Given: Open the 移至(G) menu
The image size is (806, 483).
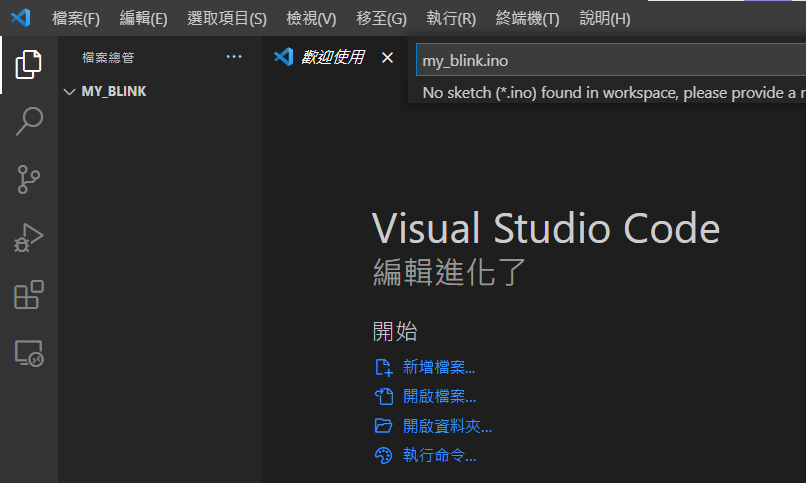Looking at the screenshot, I should (381, 18).
